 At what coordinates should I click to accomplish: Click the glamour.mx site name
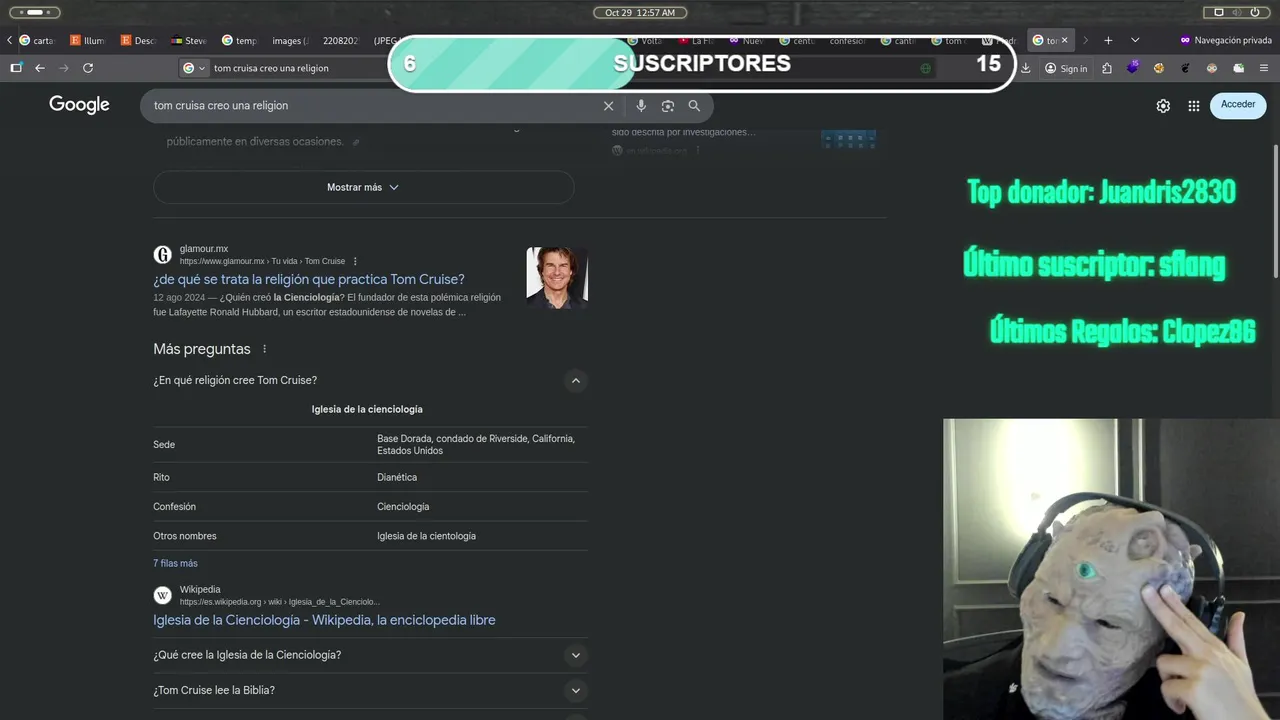click(x=204, y=249)
